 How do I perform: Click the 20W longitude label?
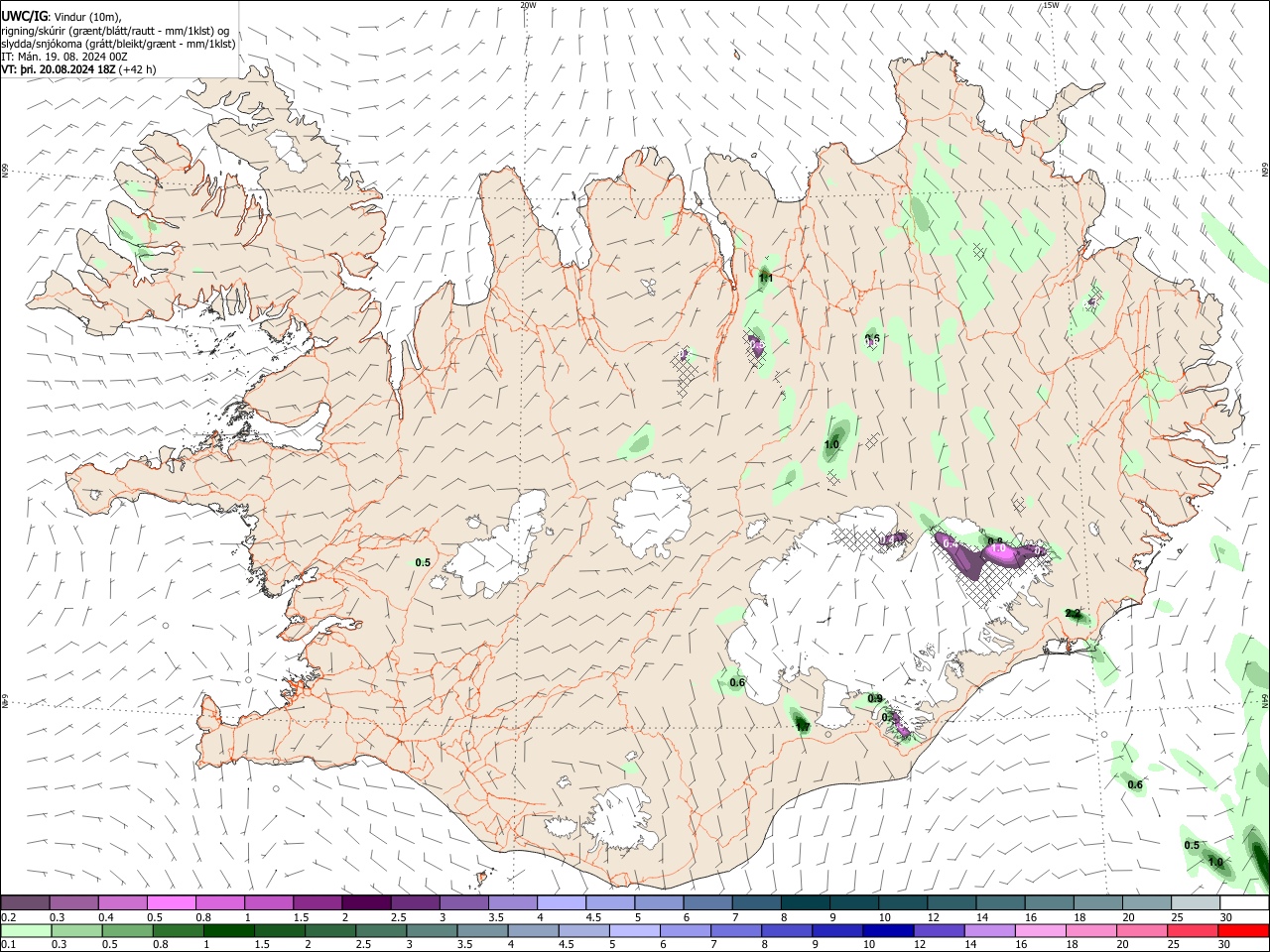528,5
